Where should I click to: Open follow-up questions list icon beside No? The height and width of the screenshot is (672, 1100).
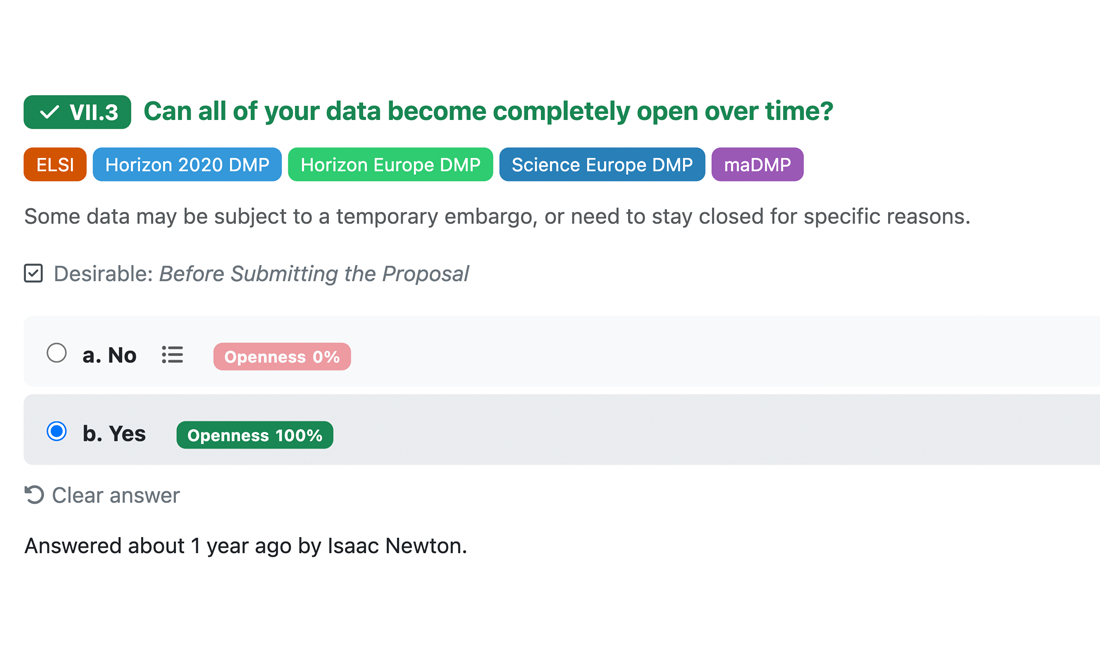click(x=172, y=355)
